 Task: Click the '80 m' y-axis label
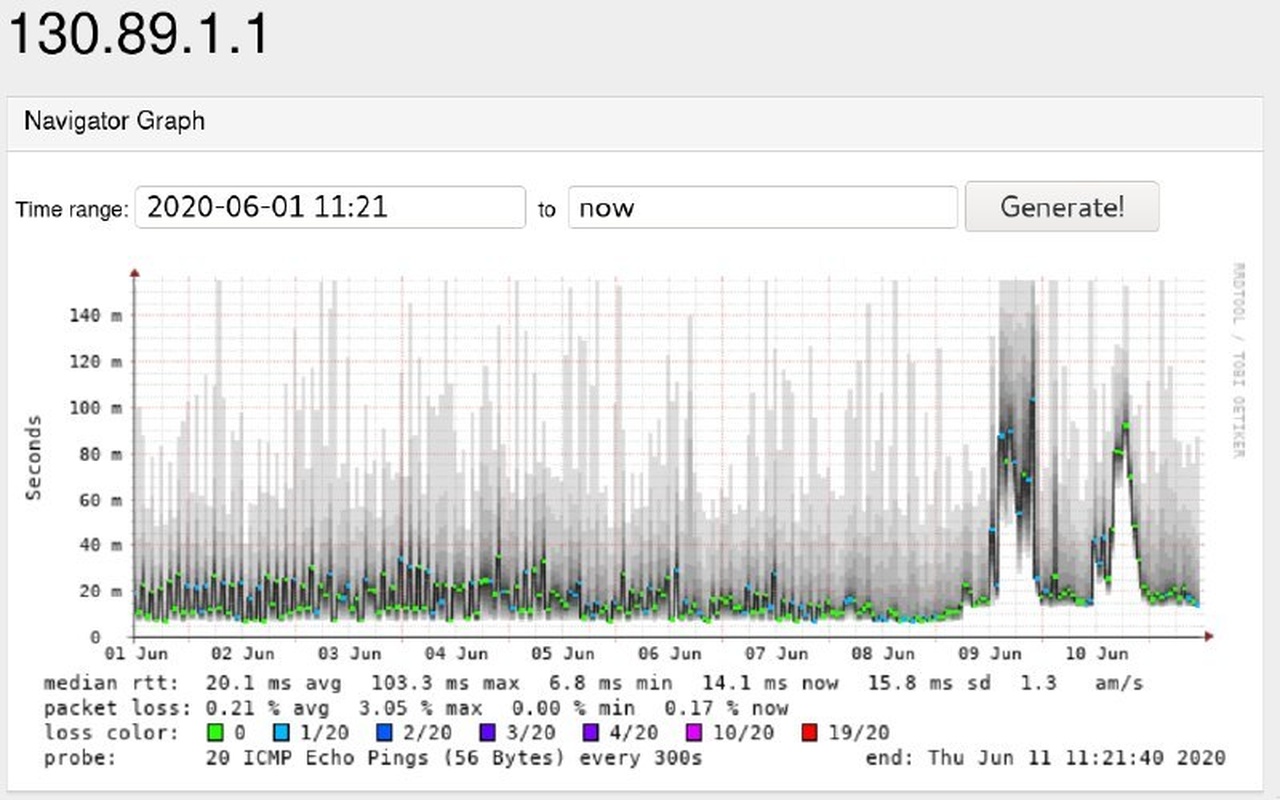tap(101, 454)
